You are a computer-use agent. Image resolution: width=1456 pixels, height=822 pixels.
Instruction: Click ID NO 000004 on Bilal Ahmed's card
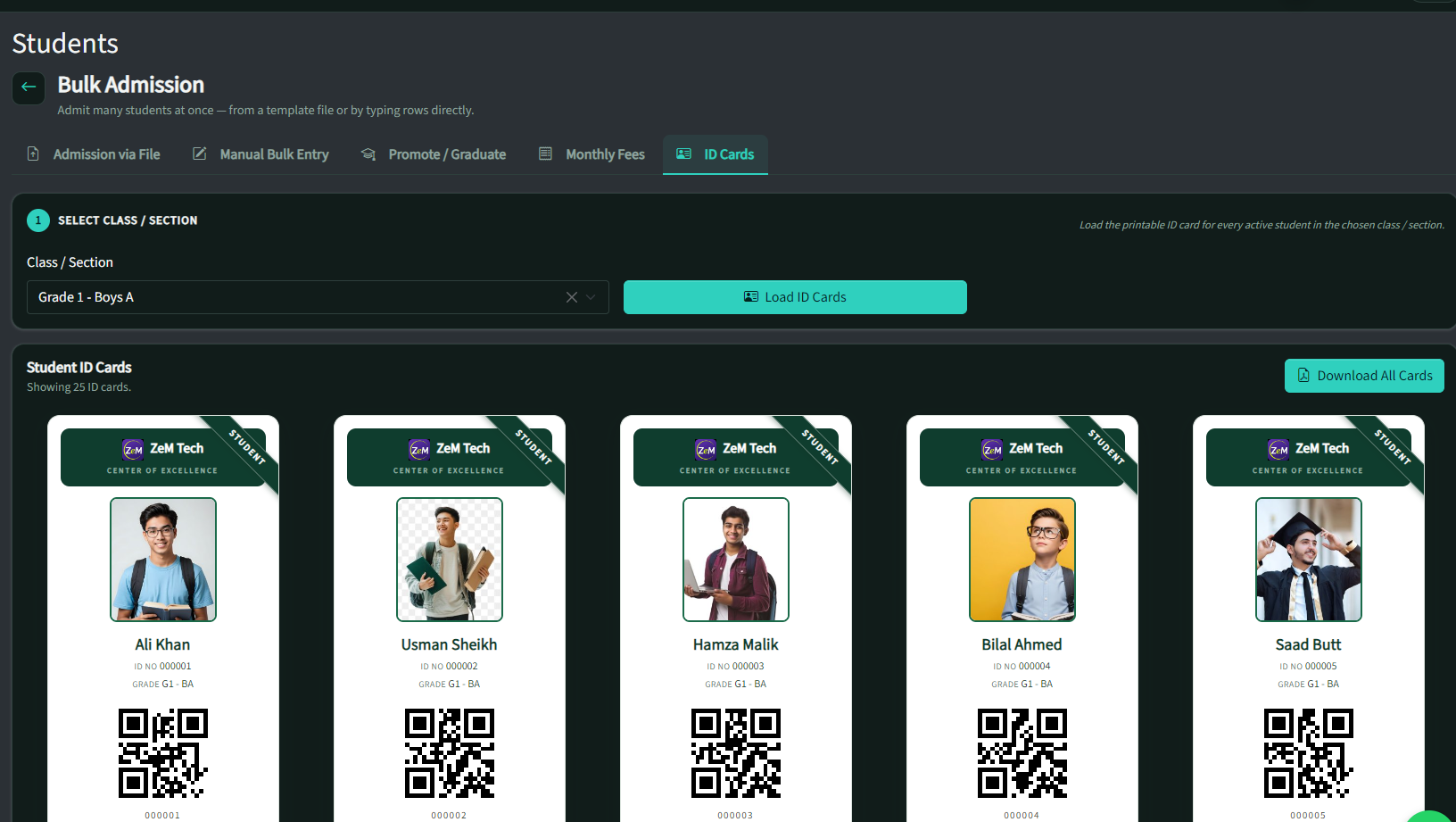pyautogui.click(x=1022, y=667)
